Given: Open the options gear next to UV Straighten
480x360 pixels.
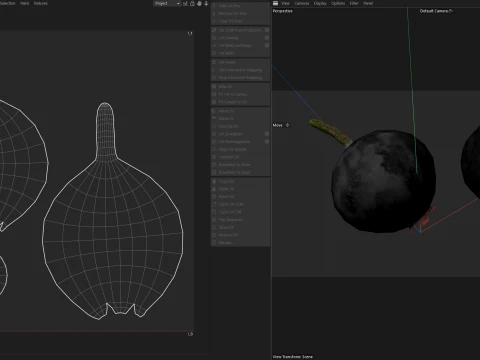Looking at the screenshot, I should click(267, 134).
